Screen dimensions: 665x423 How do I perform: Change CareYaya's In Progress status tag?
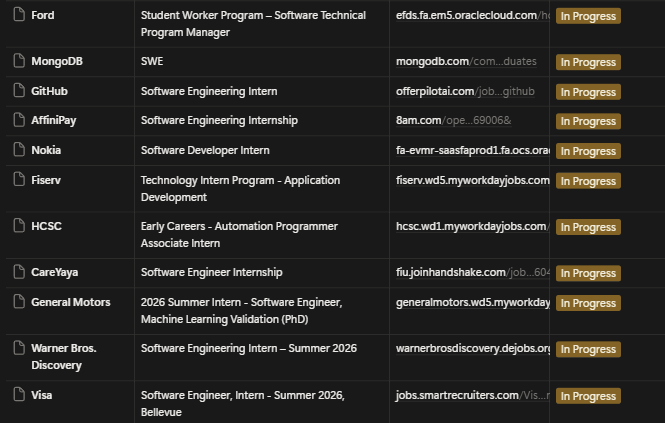click(588, 273)
